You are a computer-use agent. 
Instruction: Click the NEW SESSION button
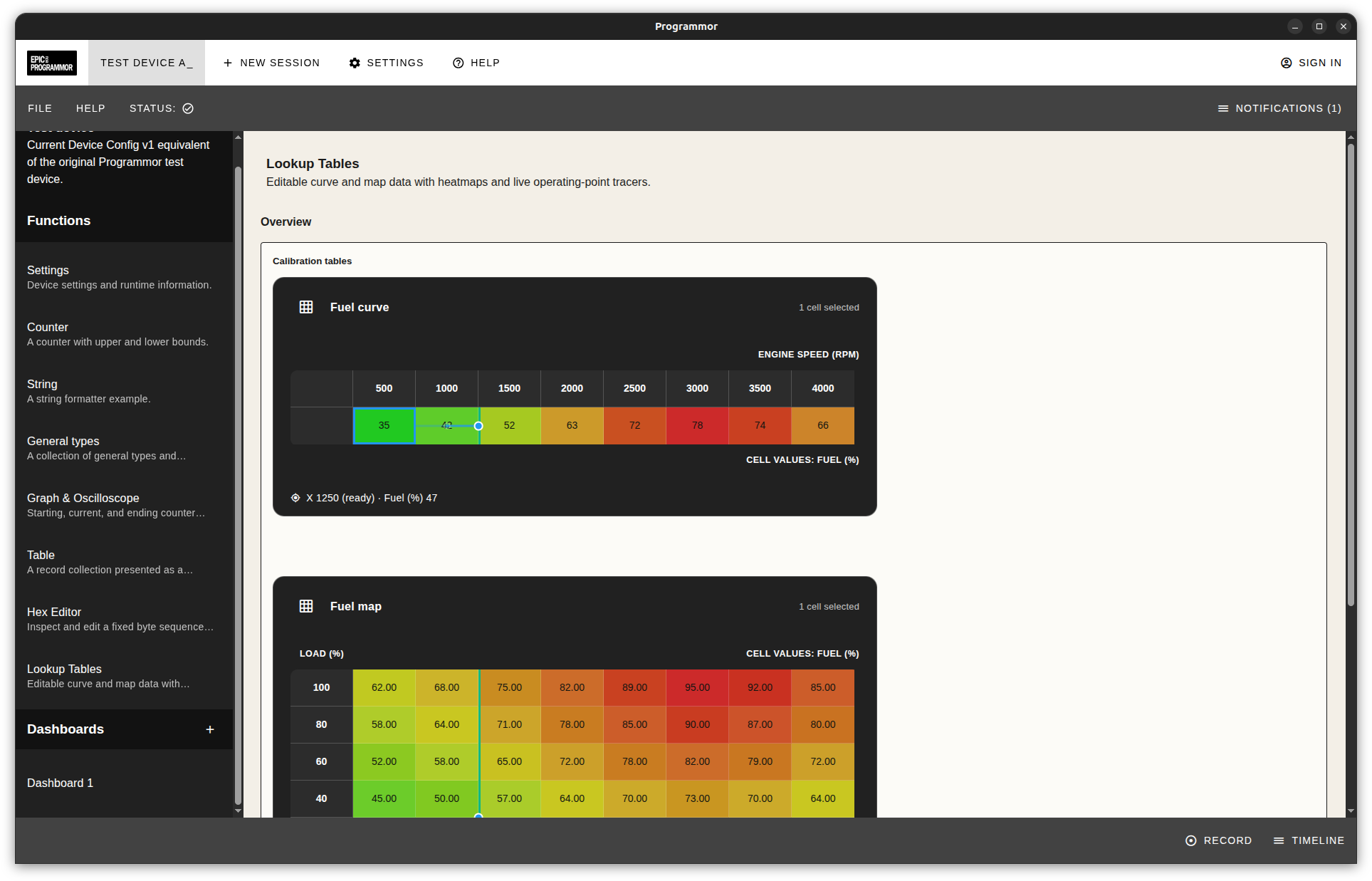tap(271, 63)
